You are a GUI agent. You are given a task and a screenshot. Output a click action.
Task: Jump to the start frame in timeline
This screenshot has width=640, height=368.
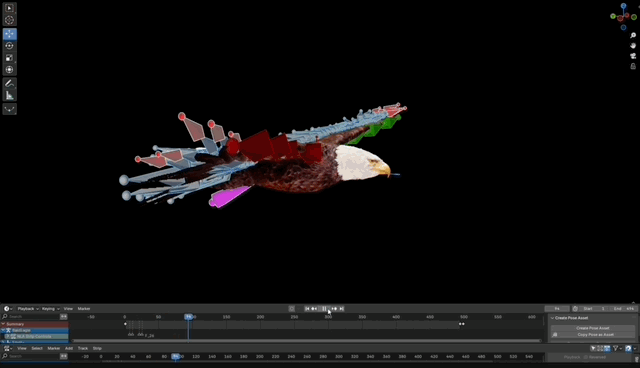pos(307,309)
